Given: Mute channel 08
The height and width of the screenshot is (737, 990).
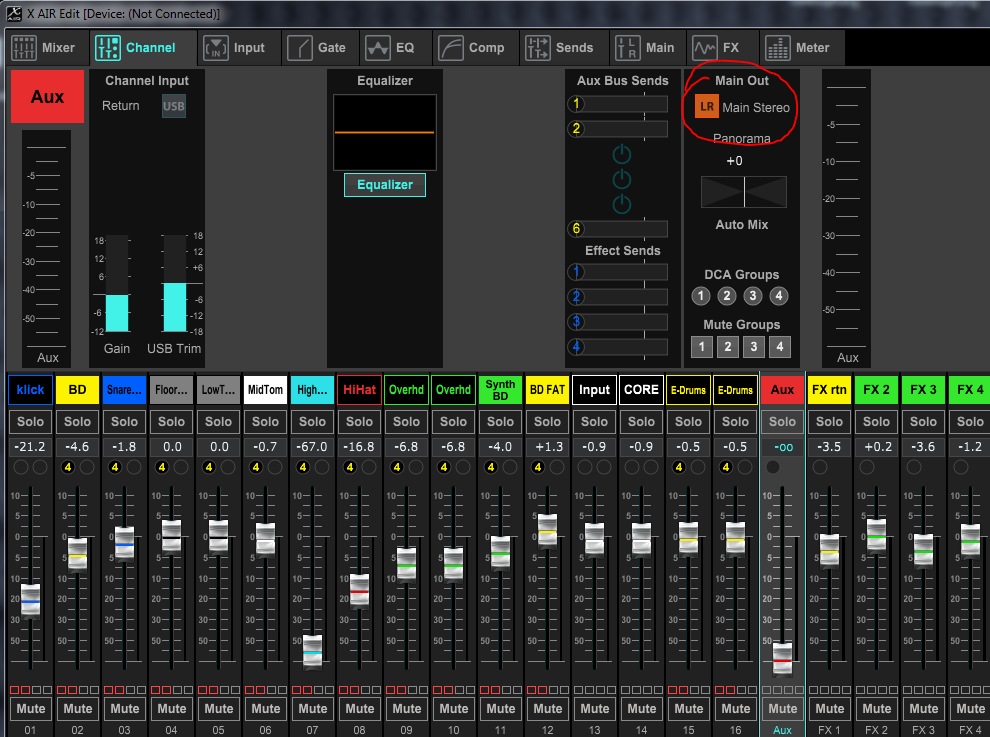Looking at the screenshot, I should click(359, 709).
